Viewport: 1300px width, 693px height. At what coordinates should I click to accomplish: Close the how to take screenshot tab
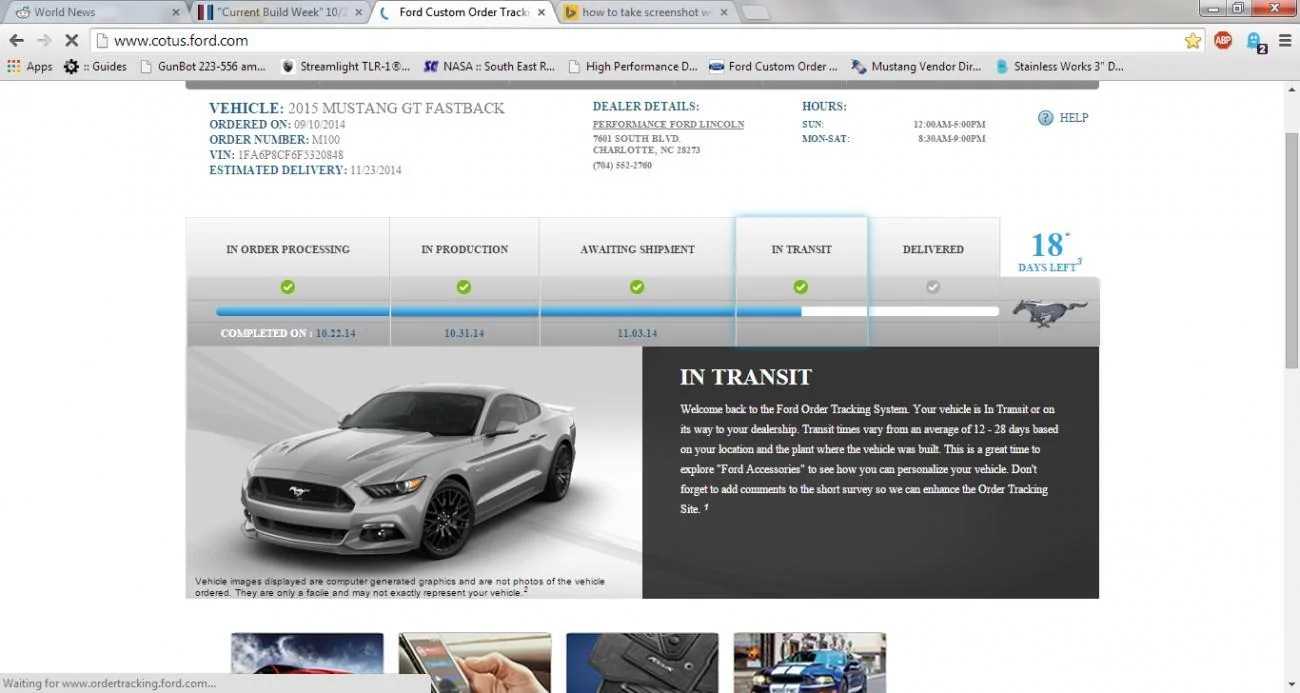(725, 12)
